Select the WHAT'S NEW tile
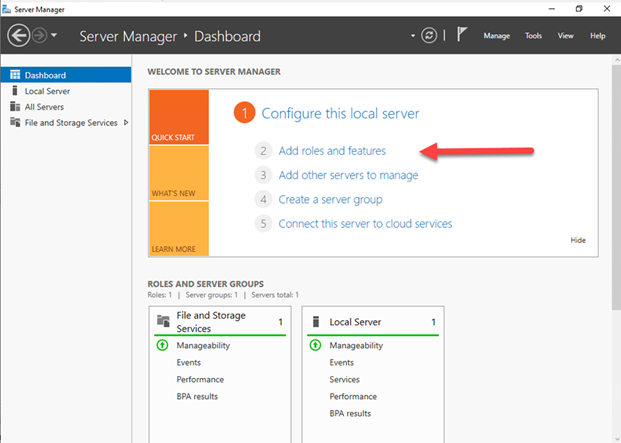The width and height of the screenshot is (621, 443). (x=179, y=173)
